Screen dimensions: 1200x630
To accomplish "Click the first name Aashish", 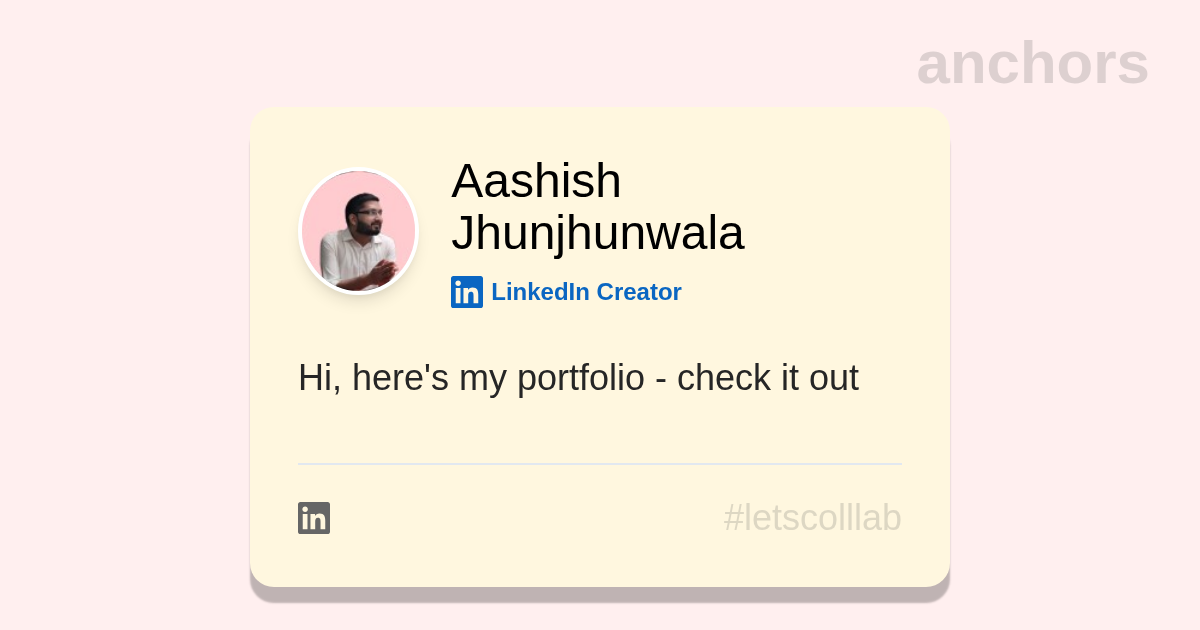I will tap(536, 181).
